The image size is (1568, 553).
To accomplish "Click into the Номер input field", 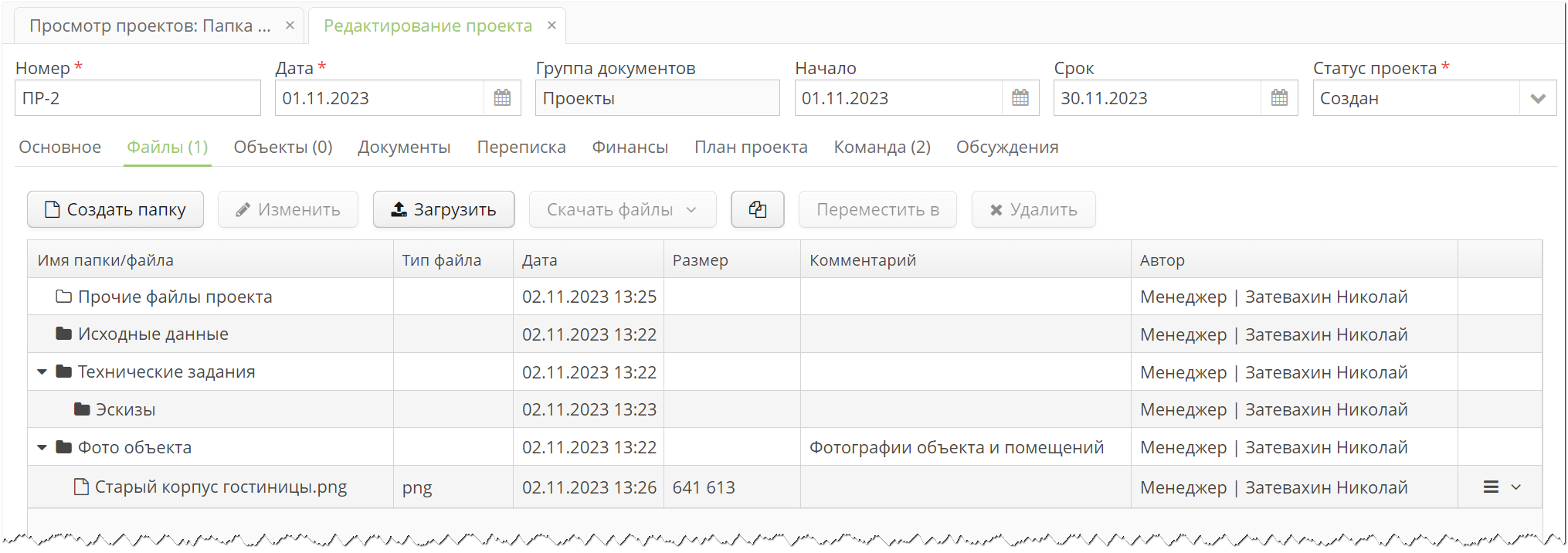I will tap(137, 98).
